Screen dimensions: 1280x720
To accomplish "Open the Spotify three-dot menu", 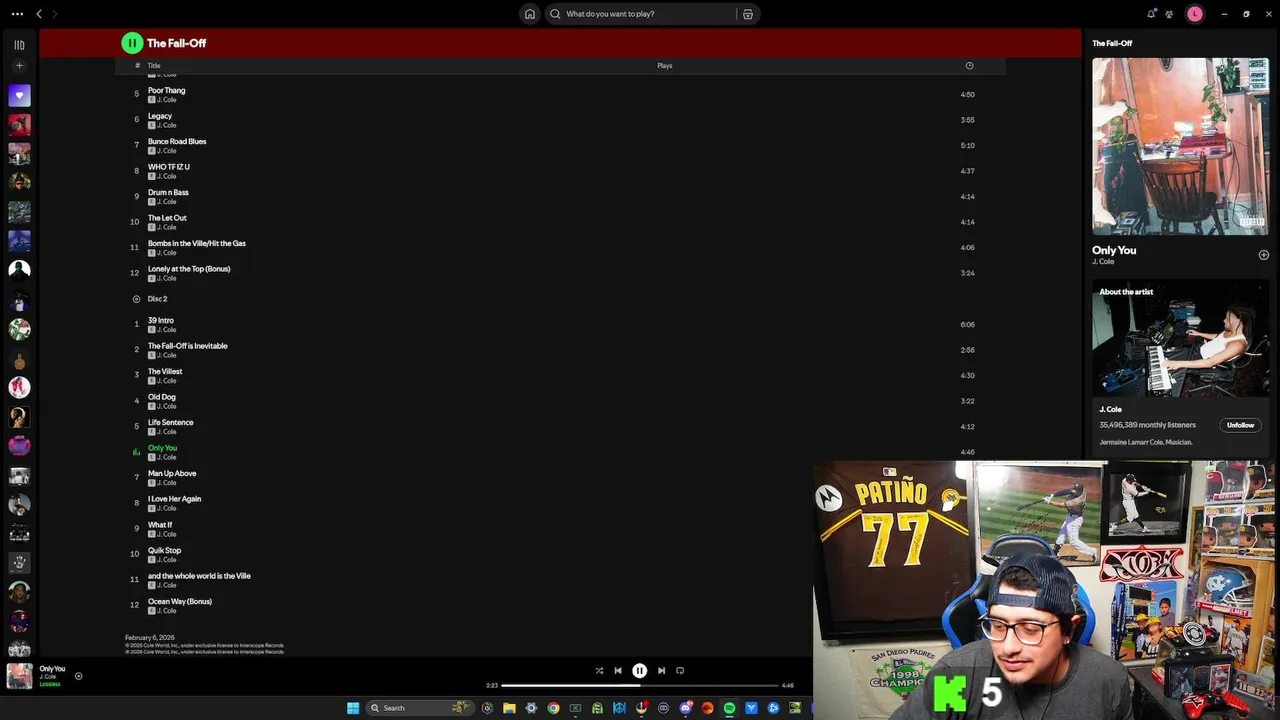I will click(x=17, y=14).
